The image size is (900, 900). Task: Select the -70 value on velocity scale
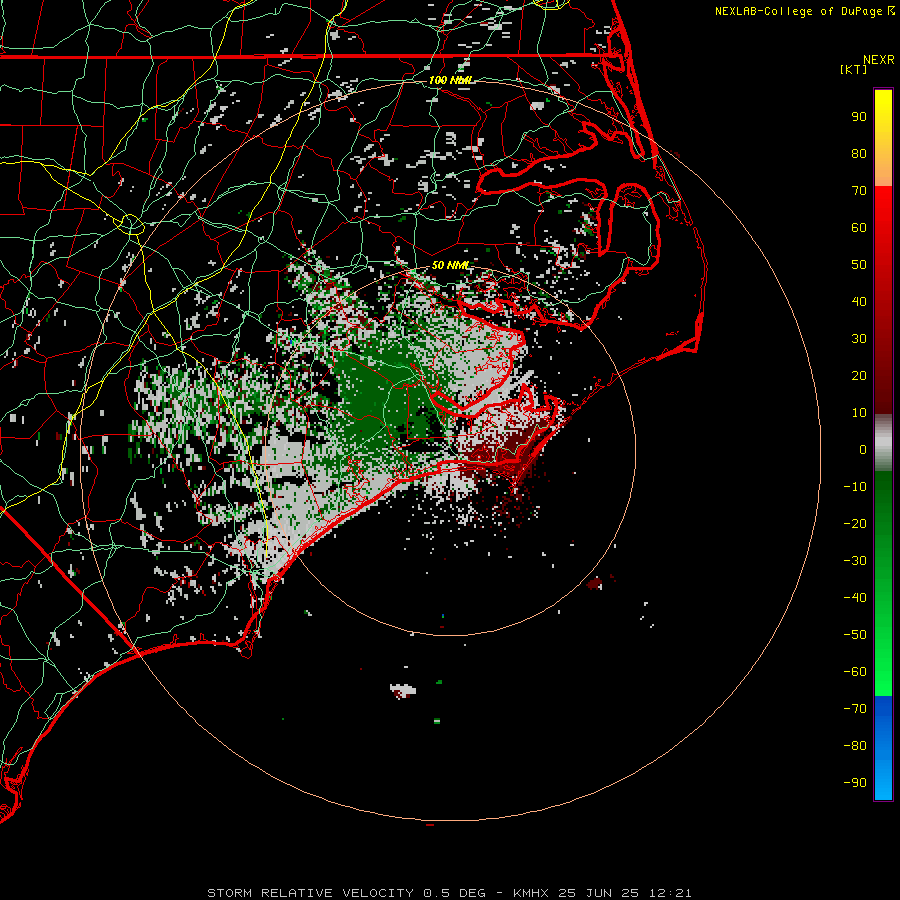click(855, 709)
